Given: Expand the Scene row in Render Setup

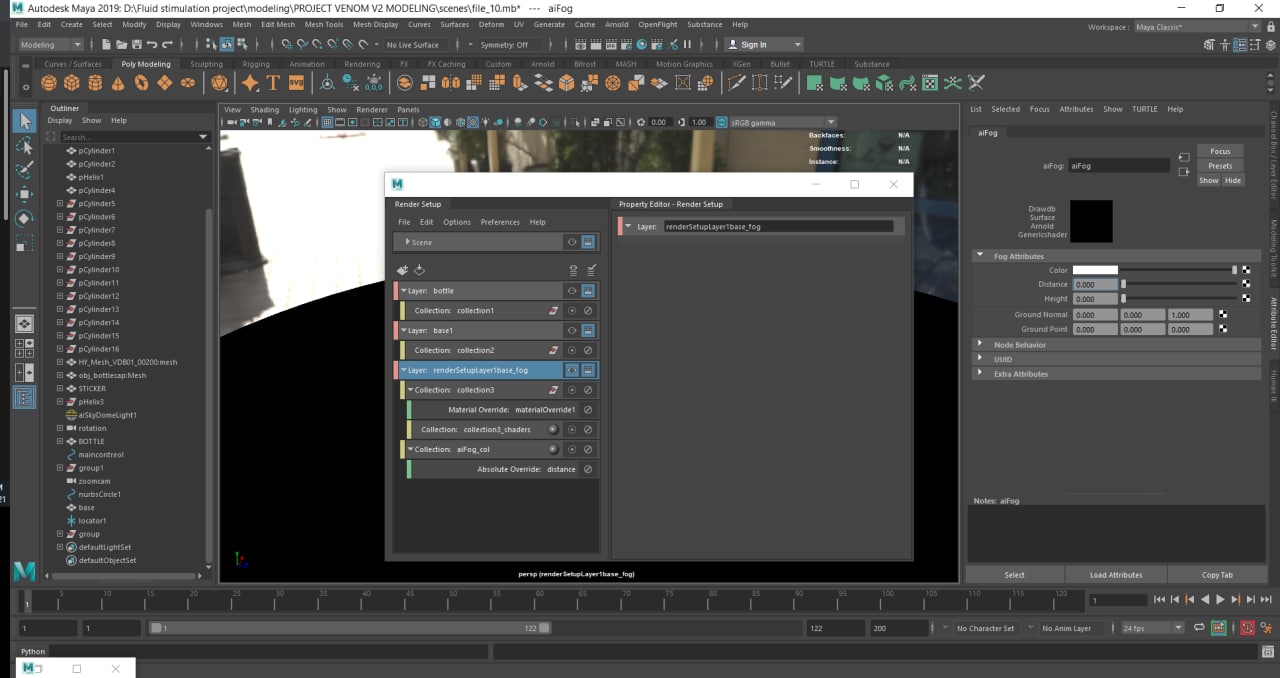Looking at the screenshot, I should coord(408,242).
